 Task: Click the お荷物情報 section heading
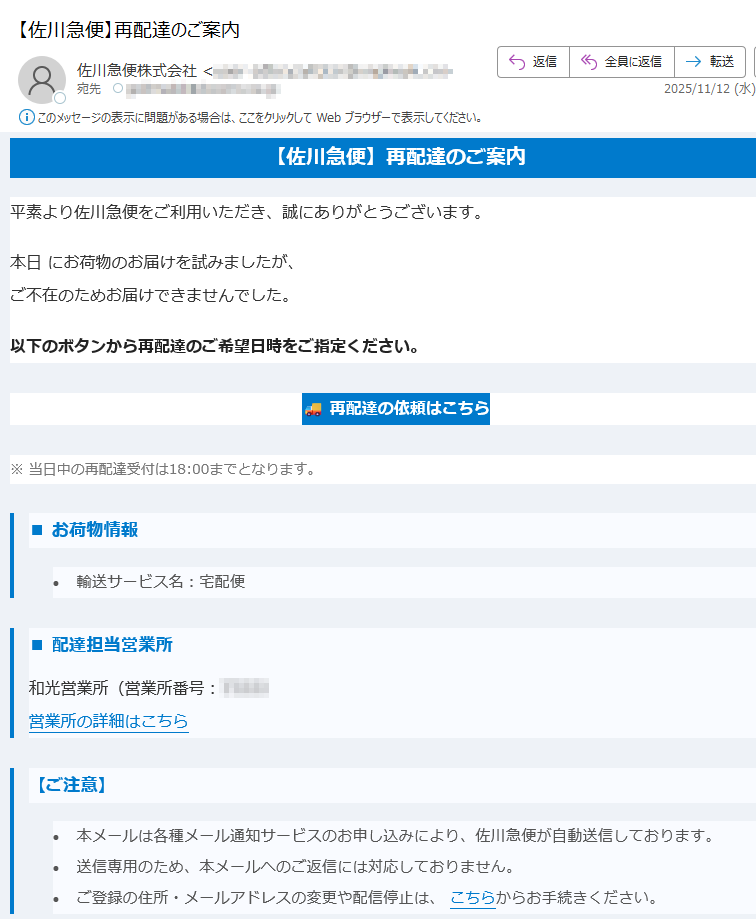(95, 530)
